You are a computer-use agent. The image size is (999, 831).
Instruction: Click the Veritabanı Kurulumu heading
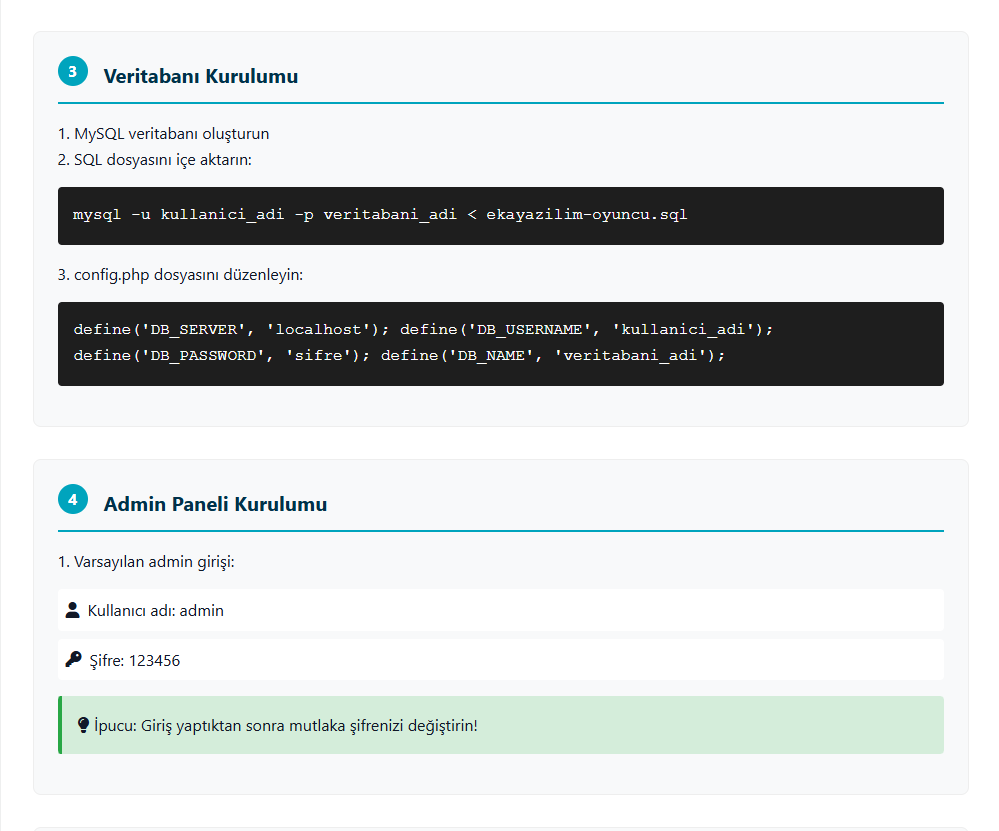click(x=201, y=76)
